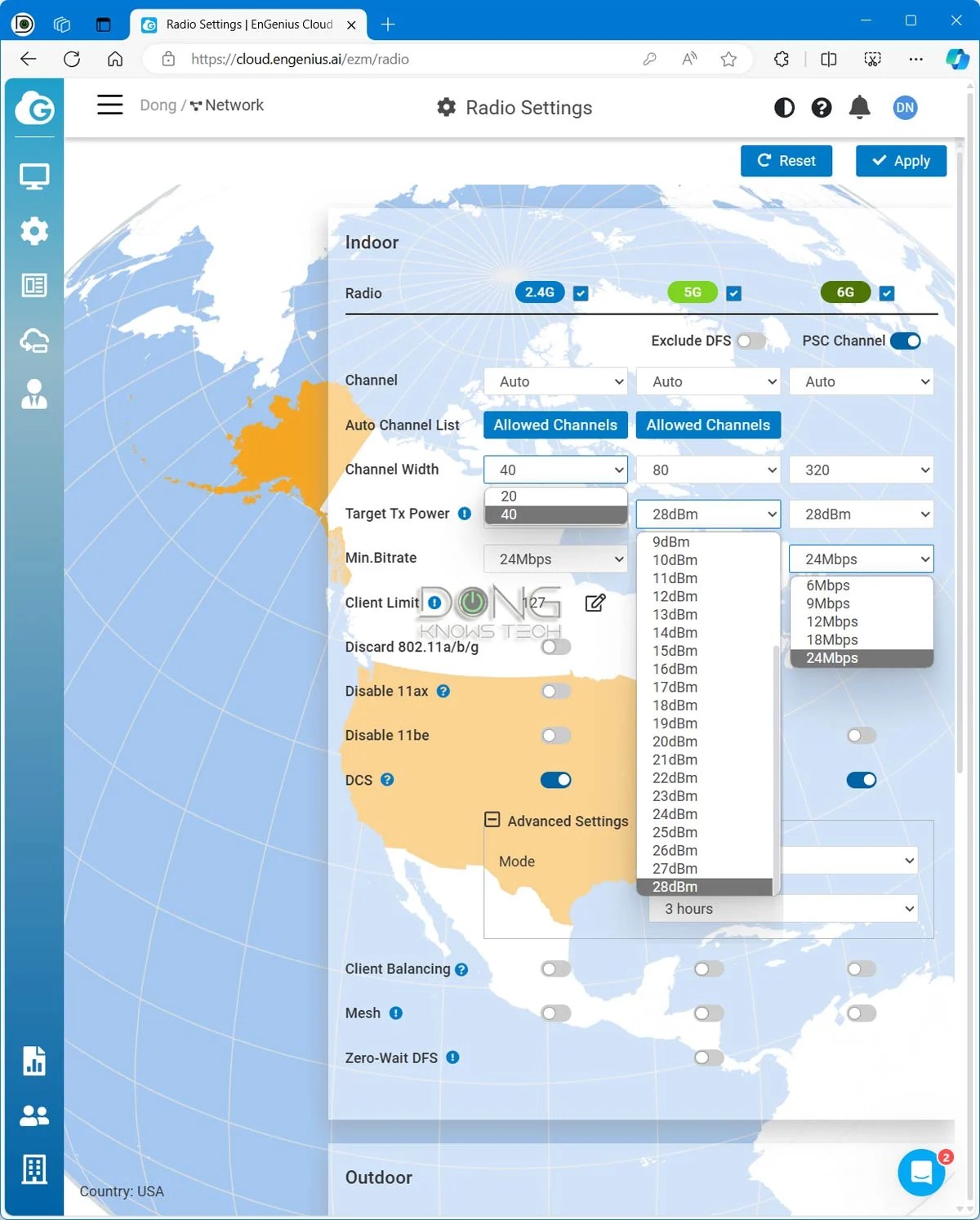Enable the Exclude DFS toggle
Screen dimensions: 980x1220
[751, 341]
